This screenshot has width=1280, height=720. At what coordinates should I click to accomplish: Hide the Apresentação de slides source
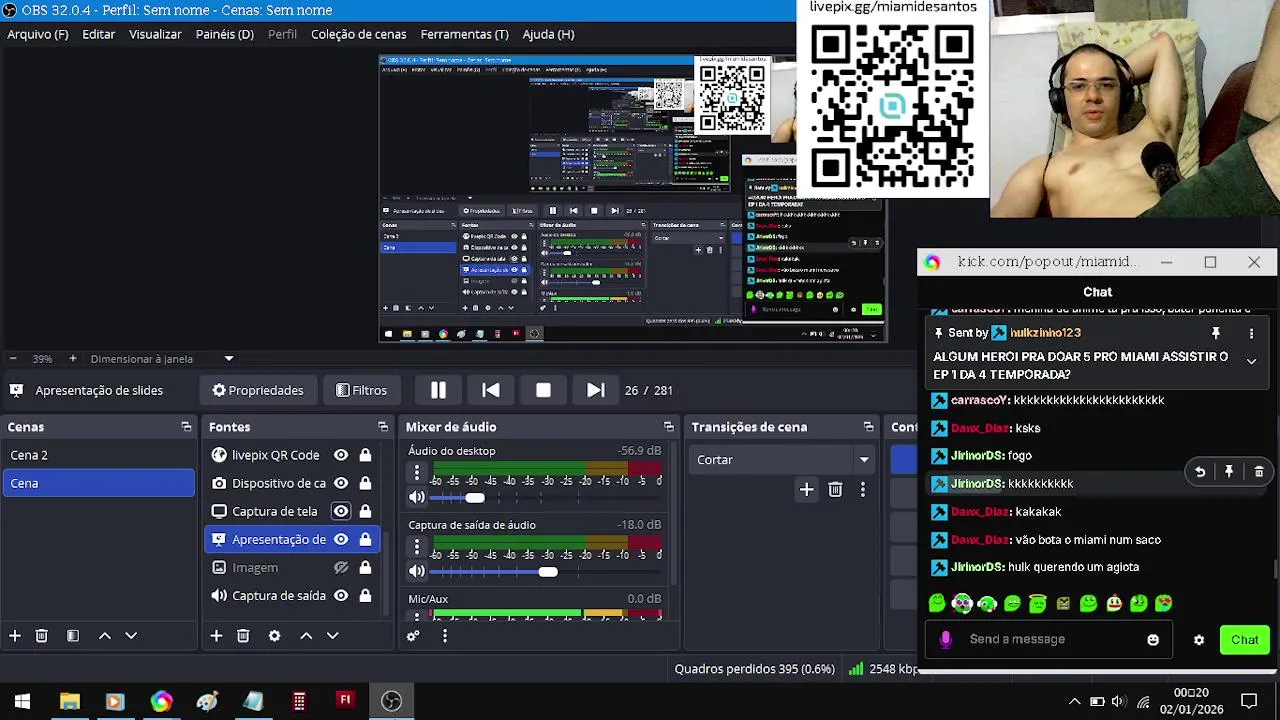[x=341, y=539]
